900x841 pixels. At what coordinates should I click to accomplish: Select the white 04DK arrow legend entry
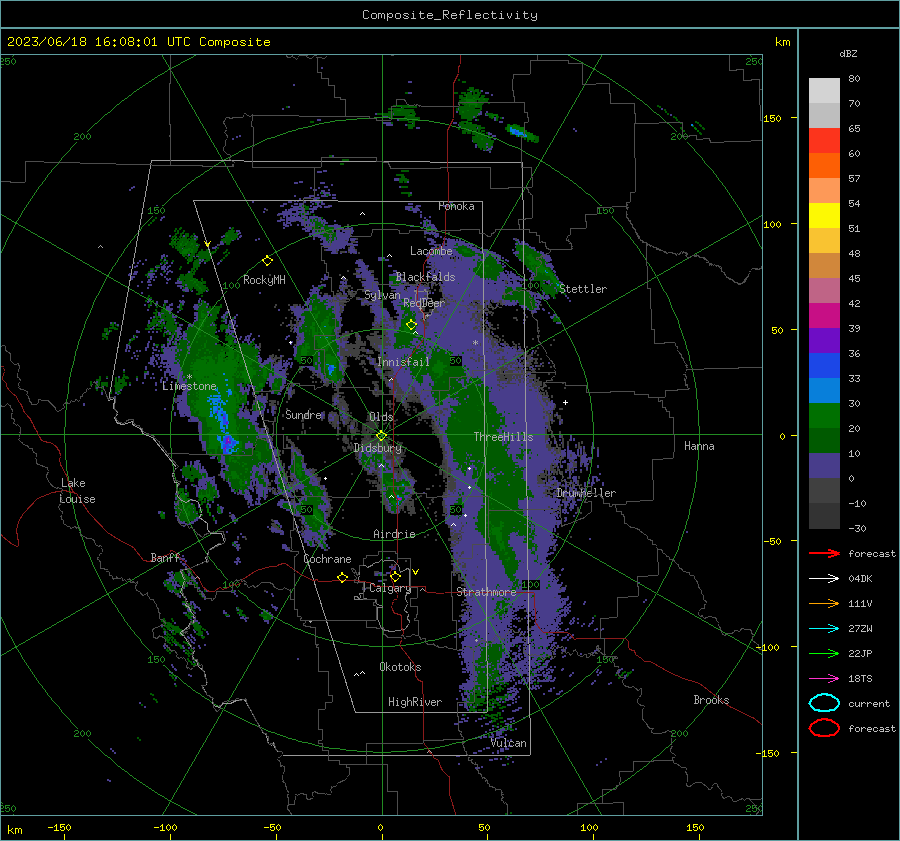point(824,578)
